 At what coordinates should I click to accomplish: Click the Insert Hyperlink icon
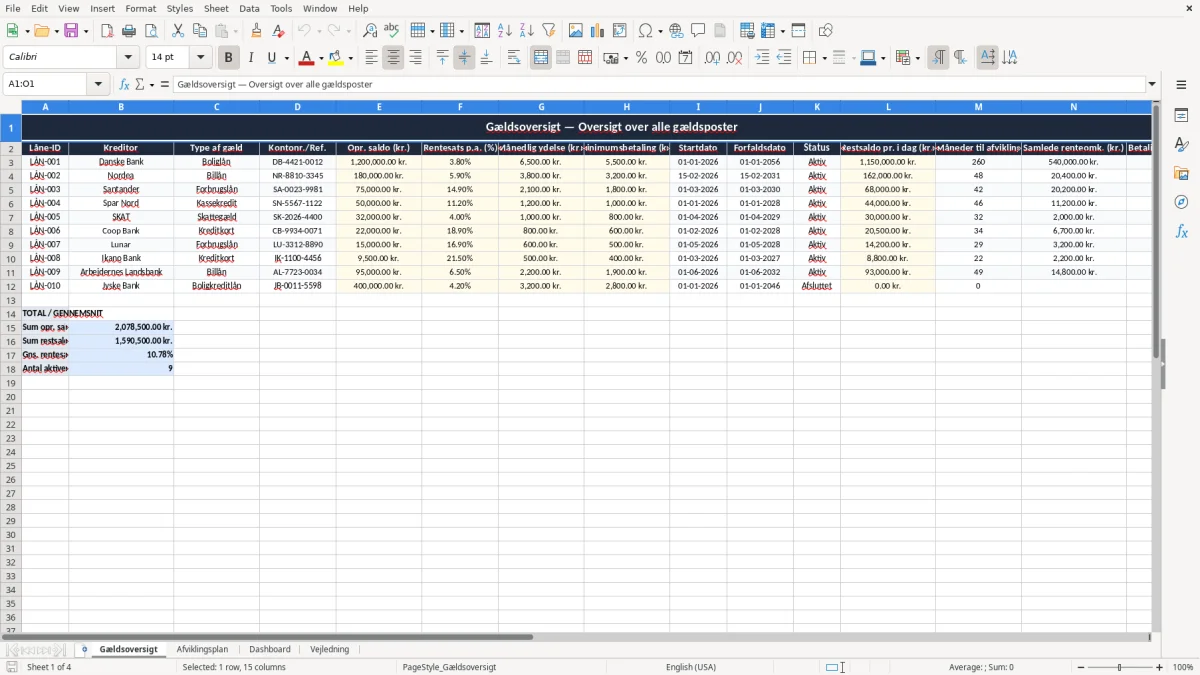point(676,31)
